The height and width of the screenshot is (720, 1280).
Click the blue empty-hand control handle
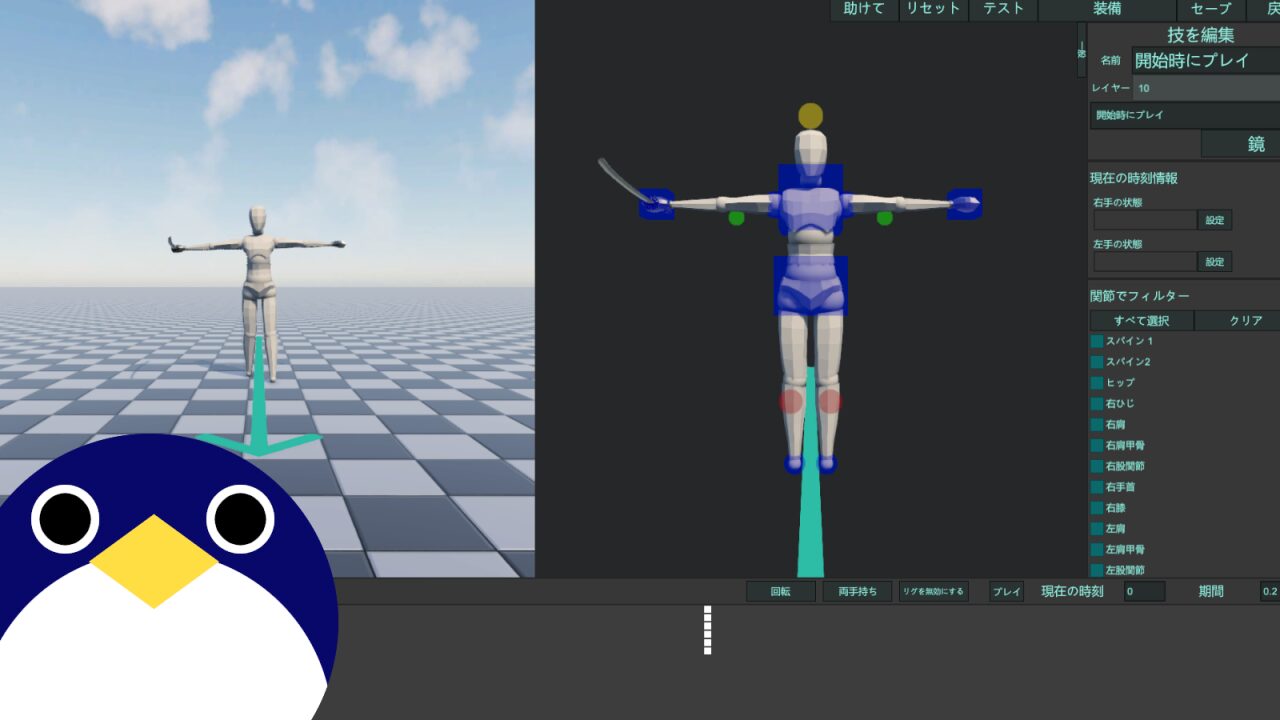pos(965,204)
